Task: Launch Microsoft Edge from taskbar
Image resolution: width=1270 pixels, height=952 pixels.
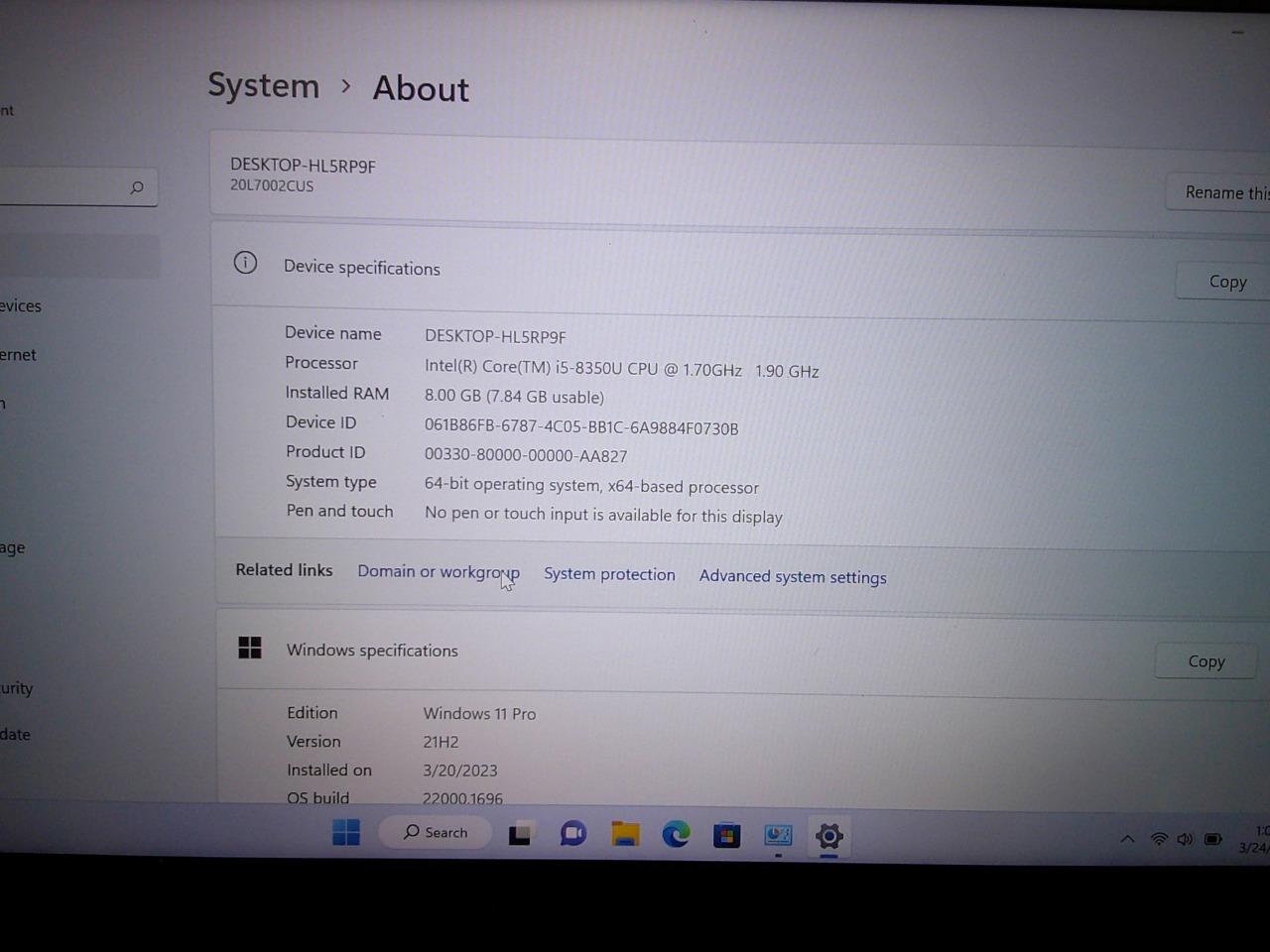Action: click(676, 835)
